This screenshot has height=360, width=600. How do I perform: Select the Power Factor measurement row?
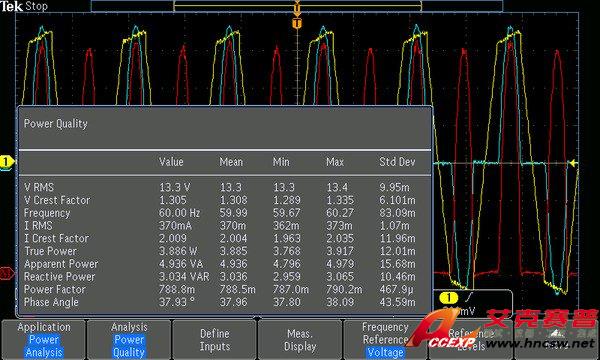[x=225, y=290]
